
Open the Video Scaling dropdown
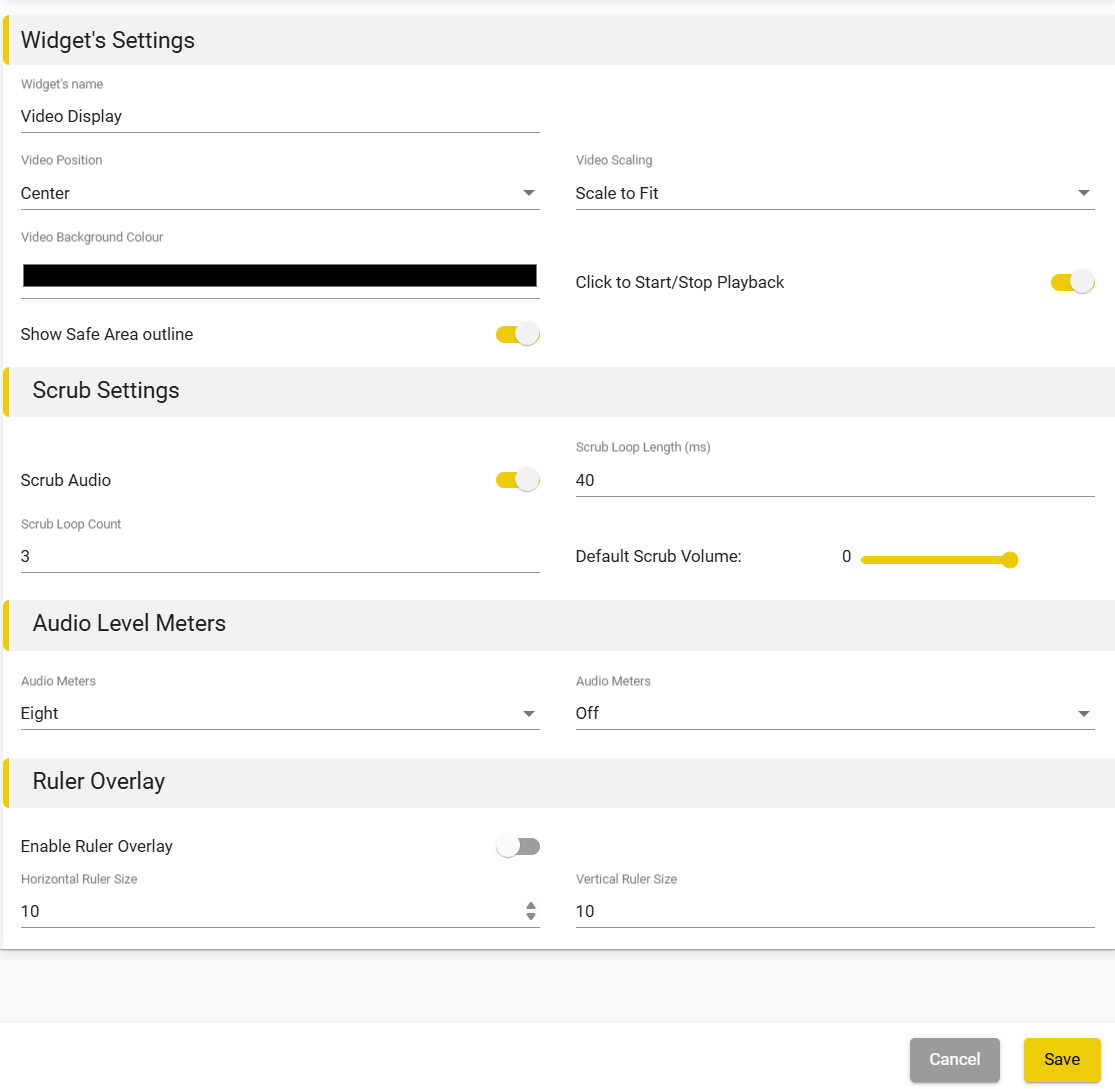tap(835, 193)
